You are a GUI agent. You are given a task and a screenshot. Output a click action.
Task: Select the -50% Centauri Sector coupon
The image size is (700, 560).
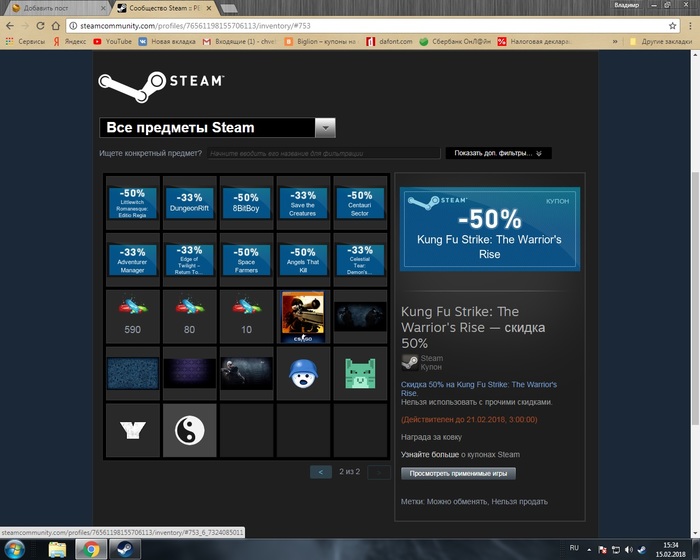(x=360, y=203)
